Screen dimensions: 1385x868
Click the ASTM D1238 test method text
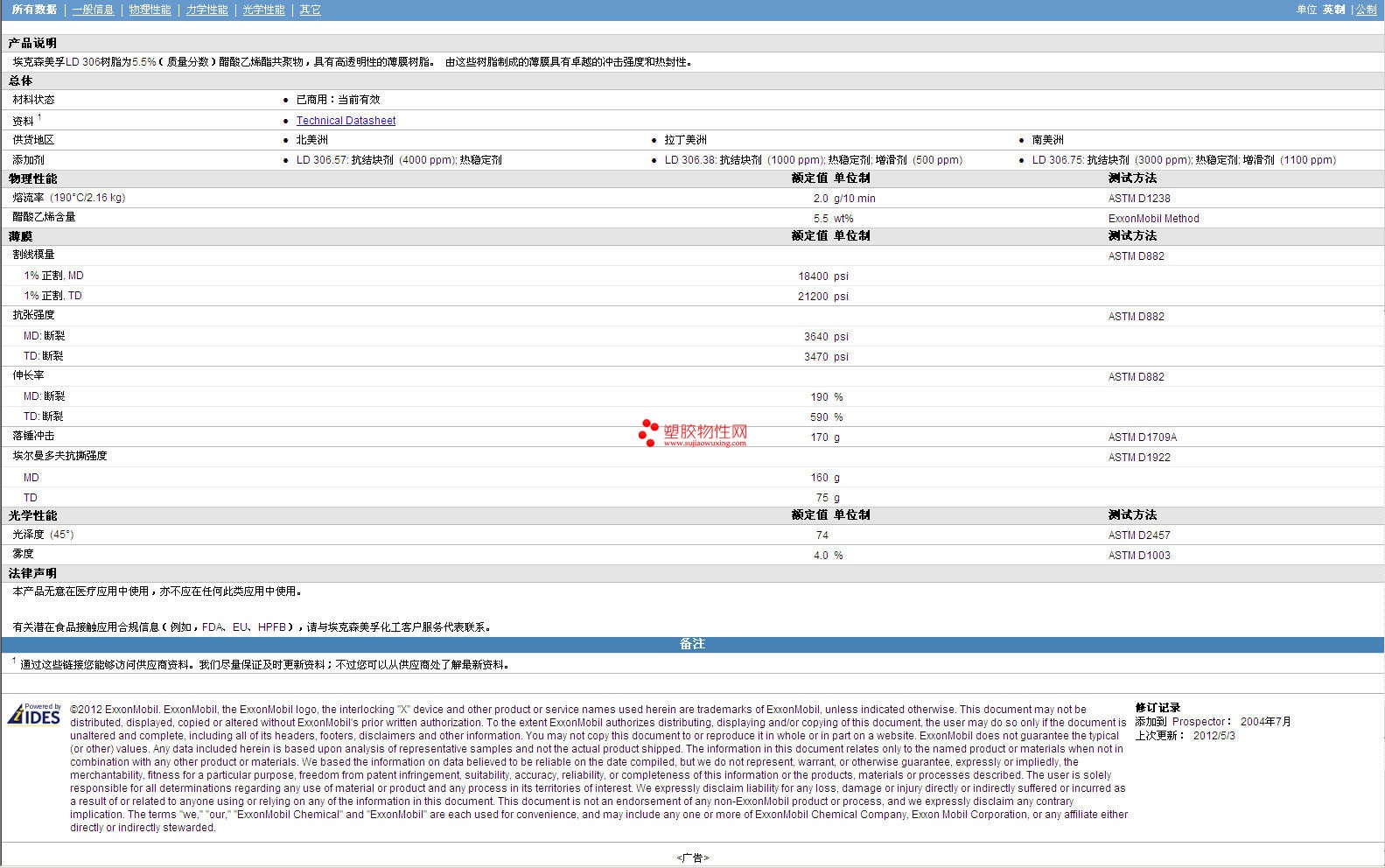tap(1138, 199)
